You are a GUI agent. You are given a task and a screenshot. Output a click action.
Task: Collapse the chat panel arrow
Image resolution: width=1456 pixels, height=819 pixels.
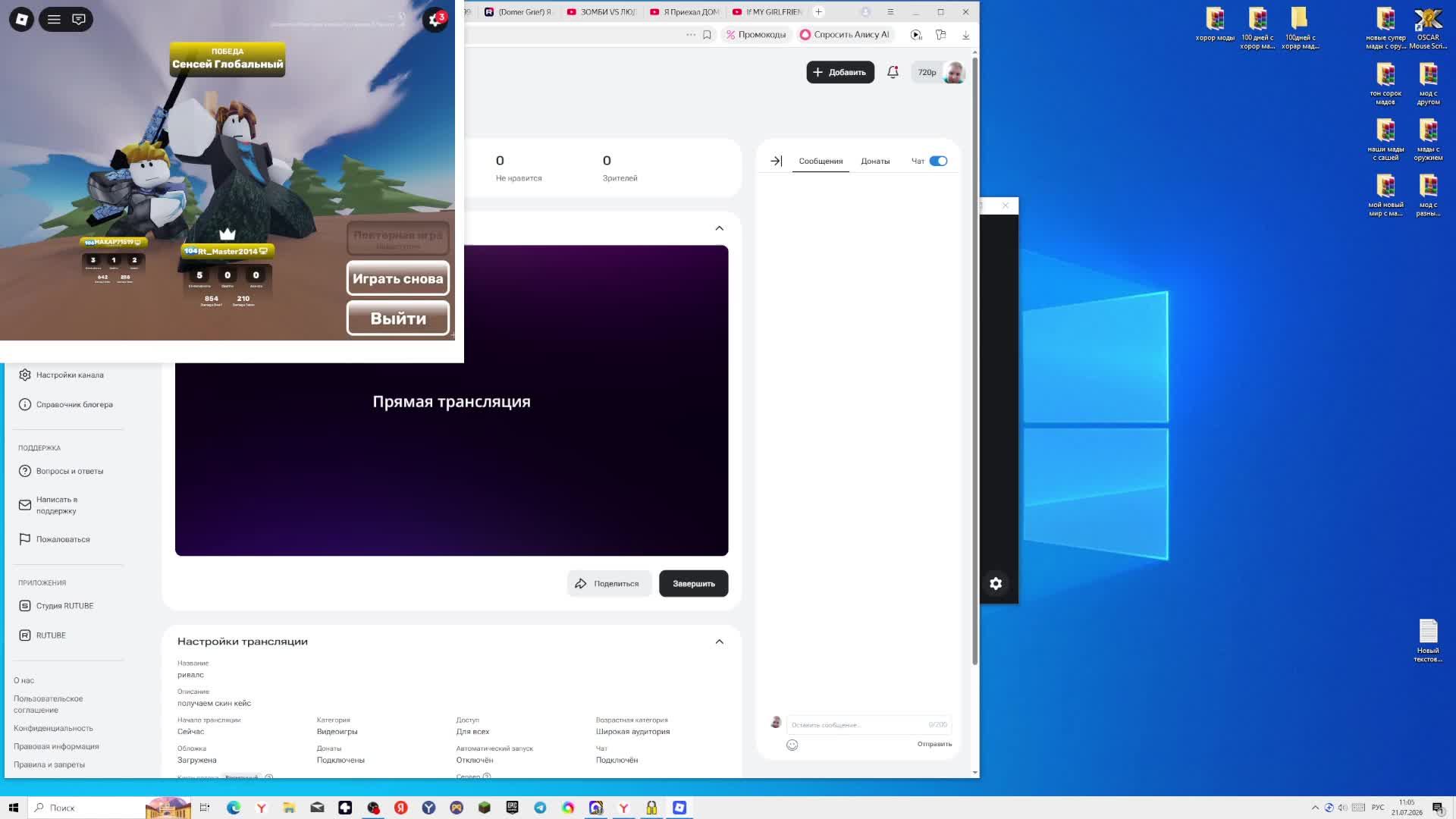(x=776, y=161)
